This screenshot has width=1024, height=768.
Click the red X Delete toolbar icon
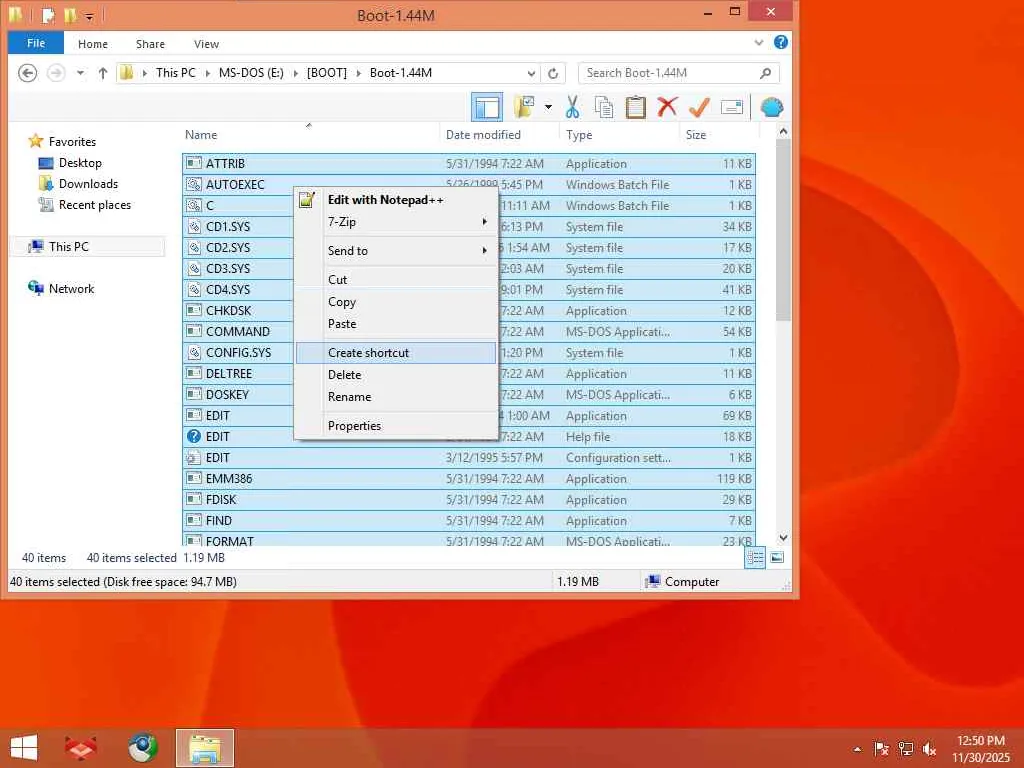coord(667,107)
